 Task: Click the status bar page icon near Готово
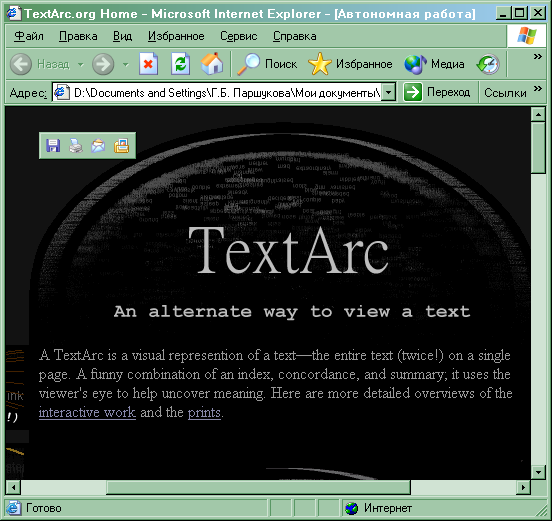click(13, 508)
